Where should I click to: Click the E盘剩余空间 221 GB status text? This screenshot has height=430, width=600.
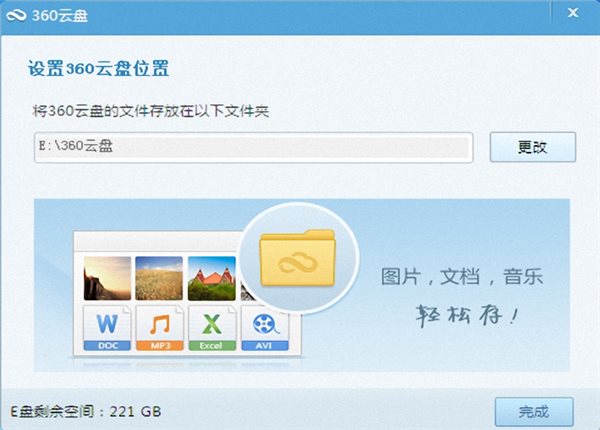(86, 412)
